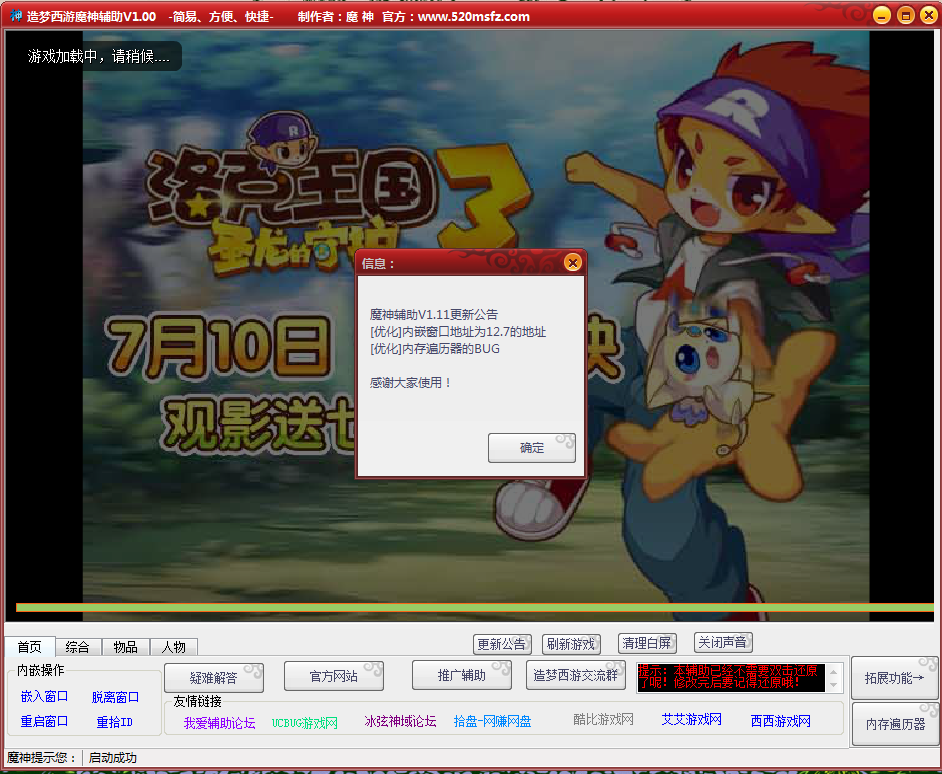This screenshot has width=942, height=774.
Task: Show the 更新公告 announcement
Action: click(502, 644)
